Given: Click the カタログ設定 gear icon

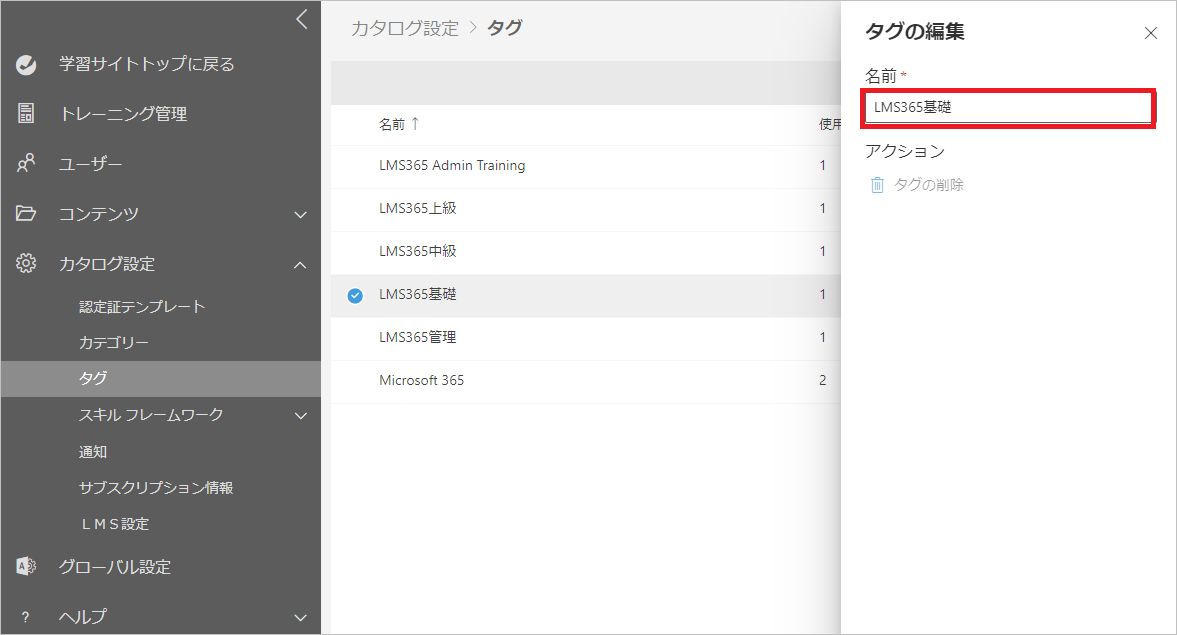Looking at the screenshot, I should [26, 263].
